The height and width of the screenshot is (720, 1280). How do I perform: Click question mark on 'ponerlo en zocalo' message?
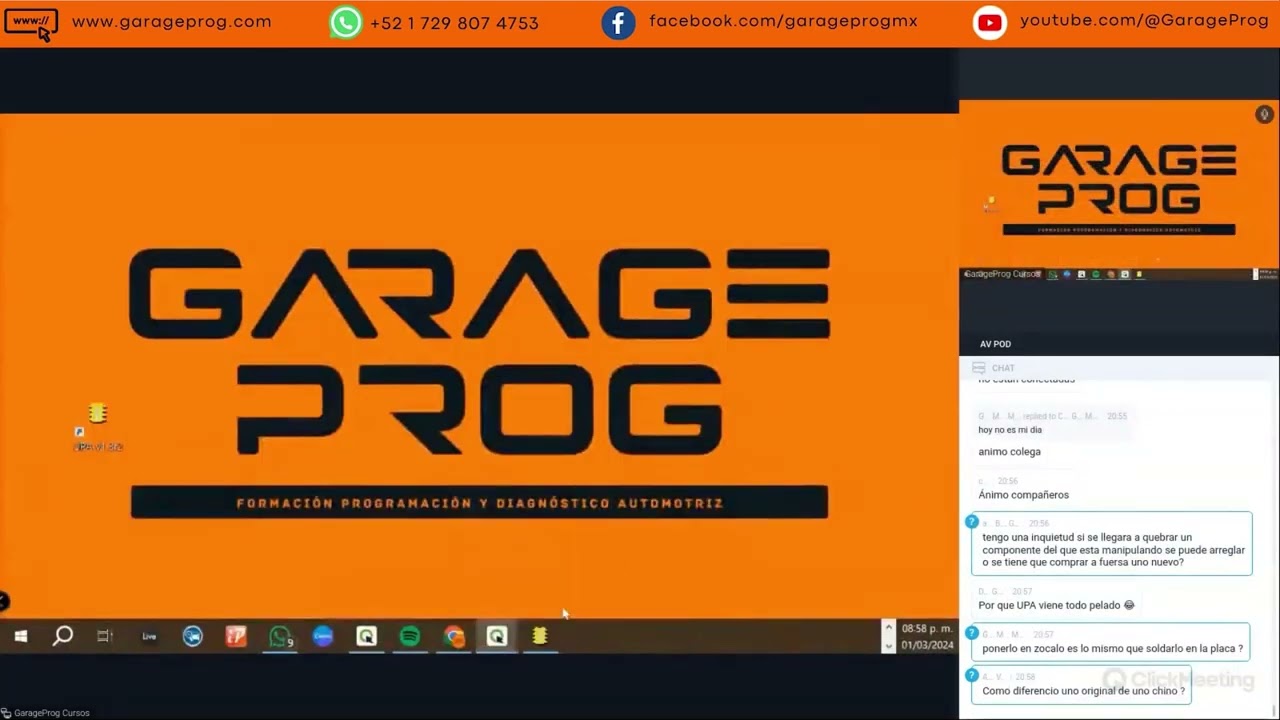[971, 633]
